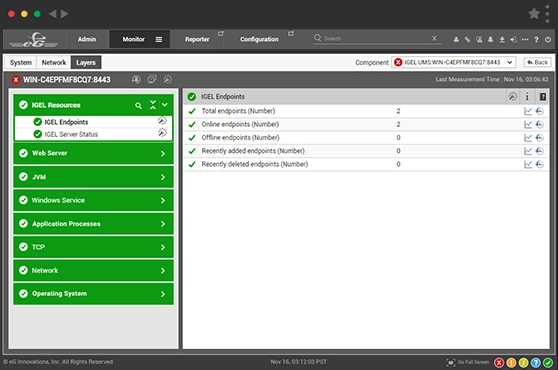View history for Offline endpoints row

pos(539,138)
